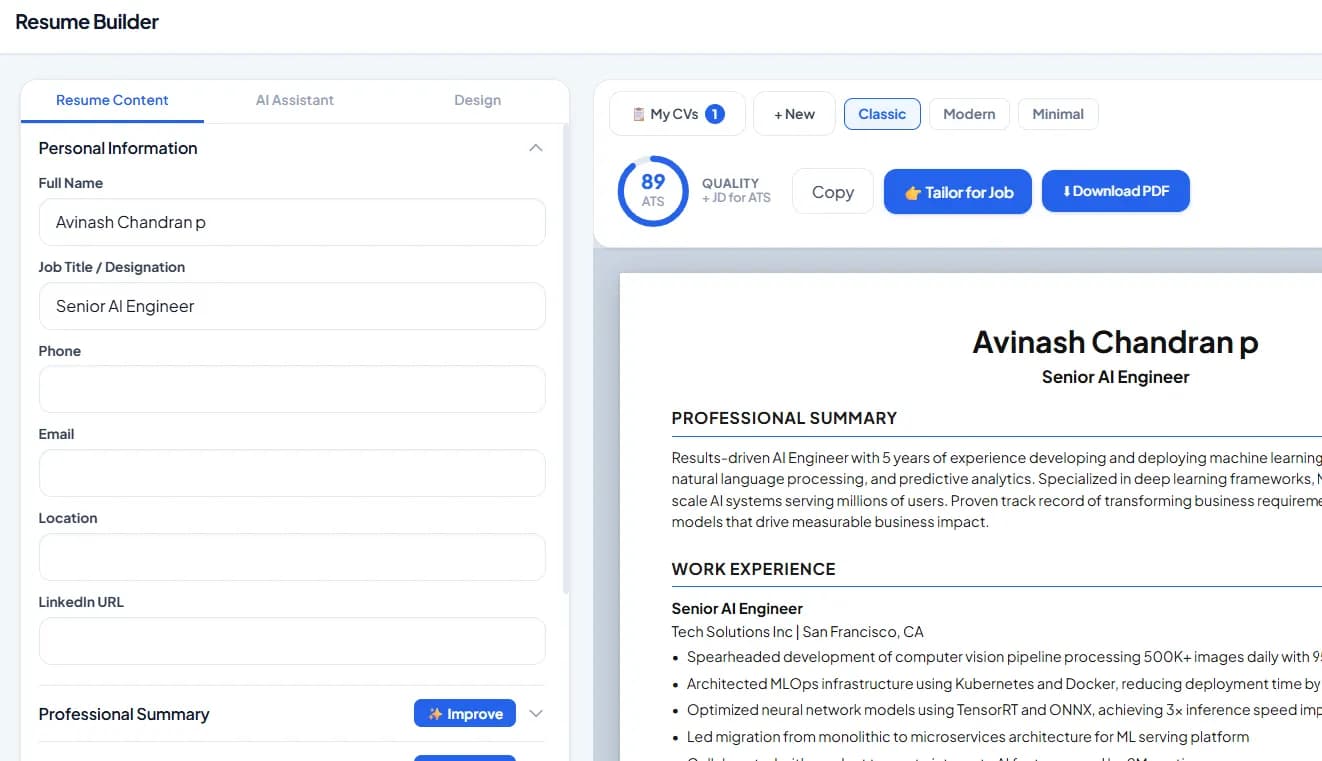Image resolution: width=1322 pixels, height=761 pixels.
Task: Open the AI Assistant tab
Action: [295, 100]
